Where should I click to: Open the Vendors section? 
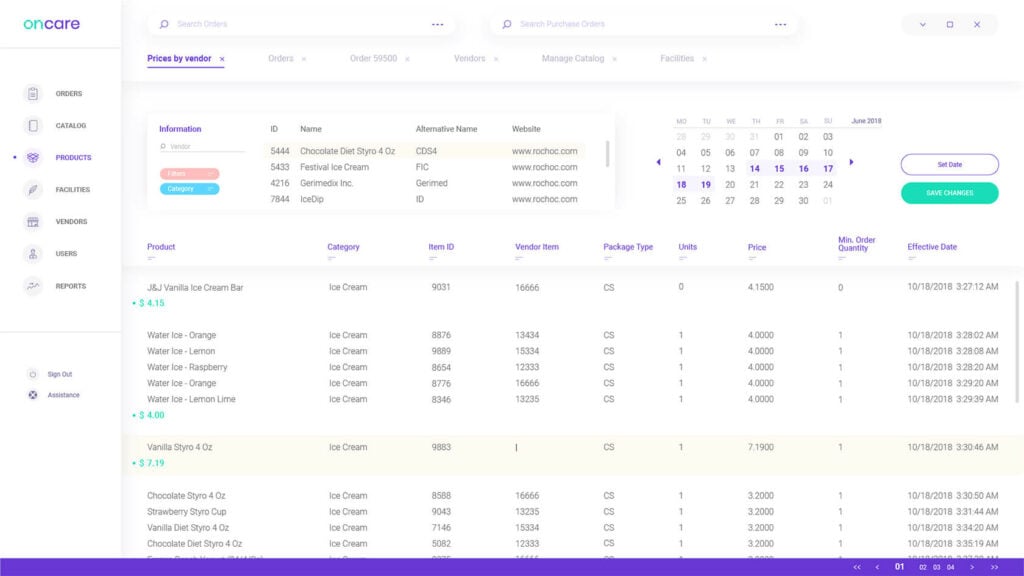coord(60,221)
